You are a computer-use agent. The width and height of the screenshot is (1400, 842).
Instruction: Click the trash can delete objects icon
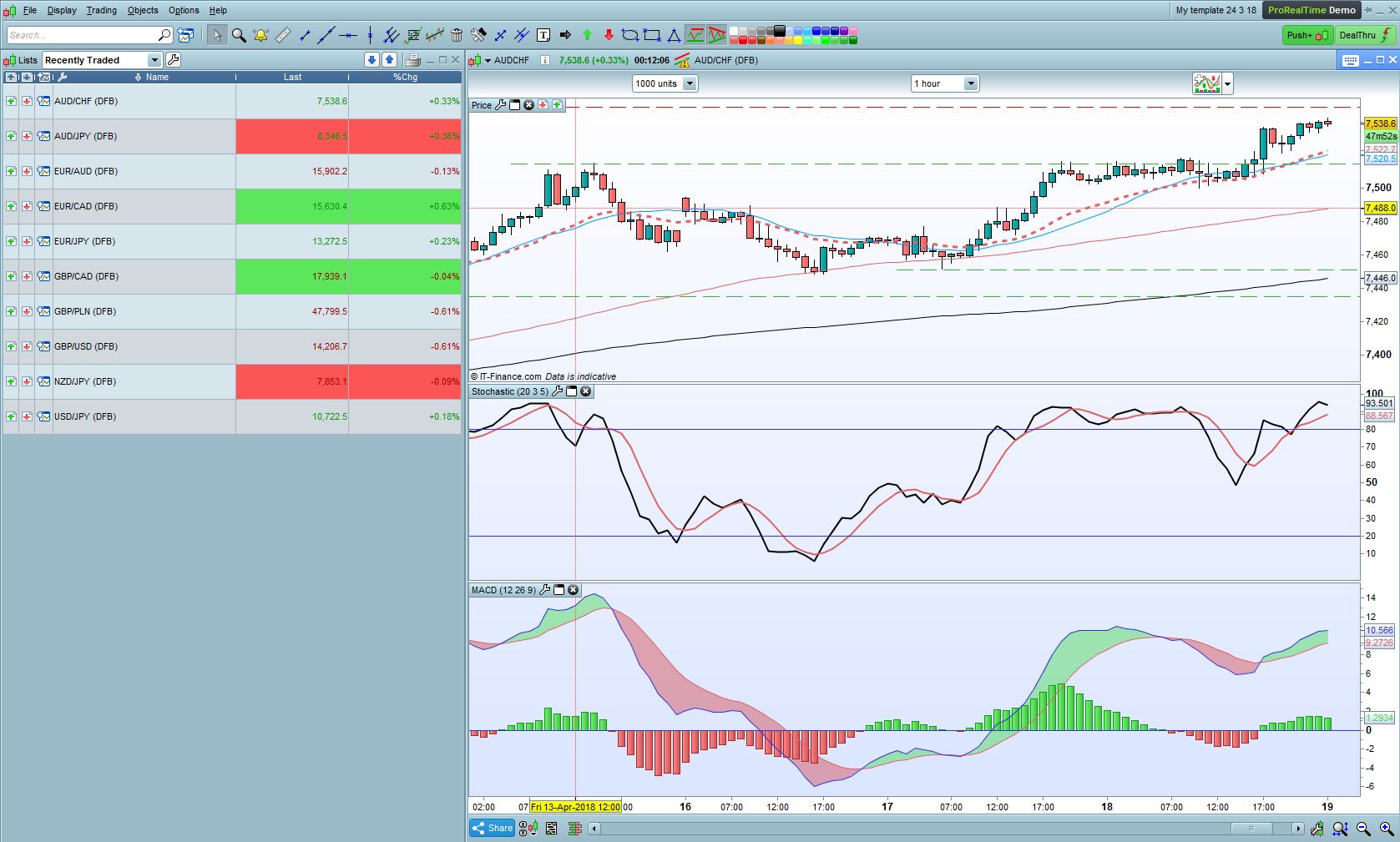(457, 35)
